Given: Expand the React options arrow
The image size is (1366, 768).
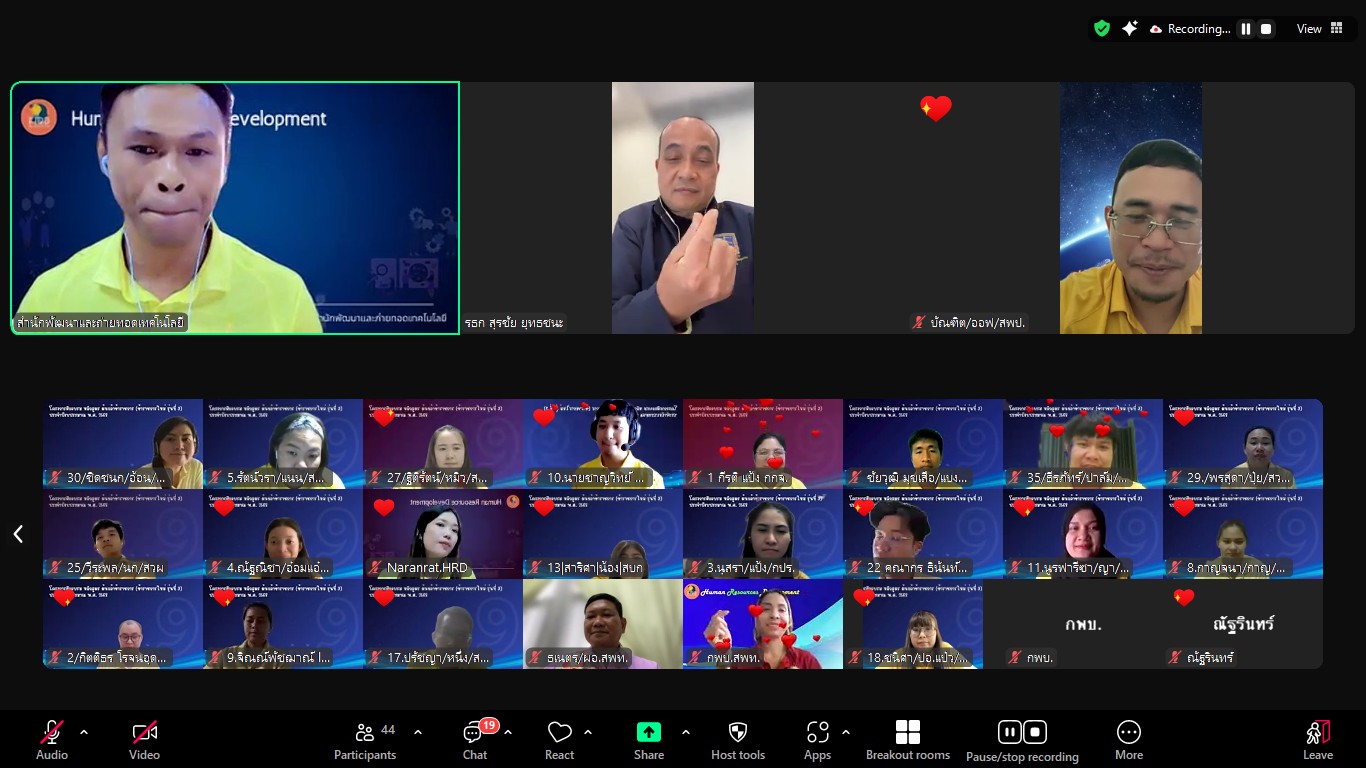Looking at the screenshot, I should point(588,732).
